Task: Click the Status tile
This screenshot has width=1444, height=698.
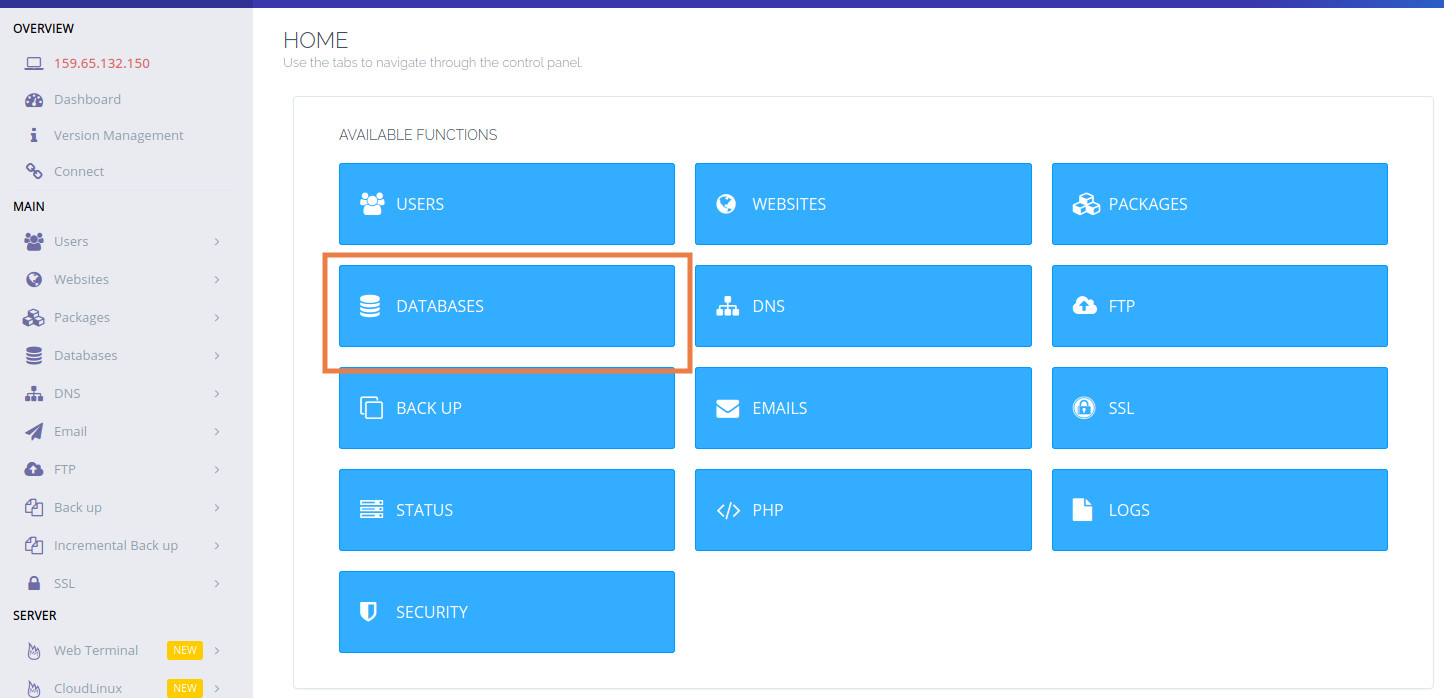Action: pyautogui.click(x=506, y=510)
